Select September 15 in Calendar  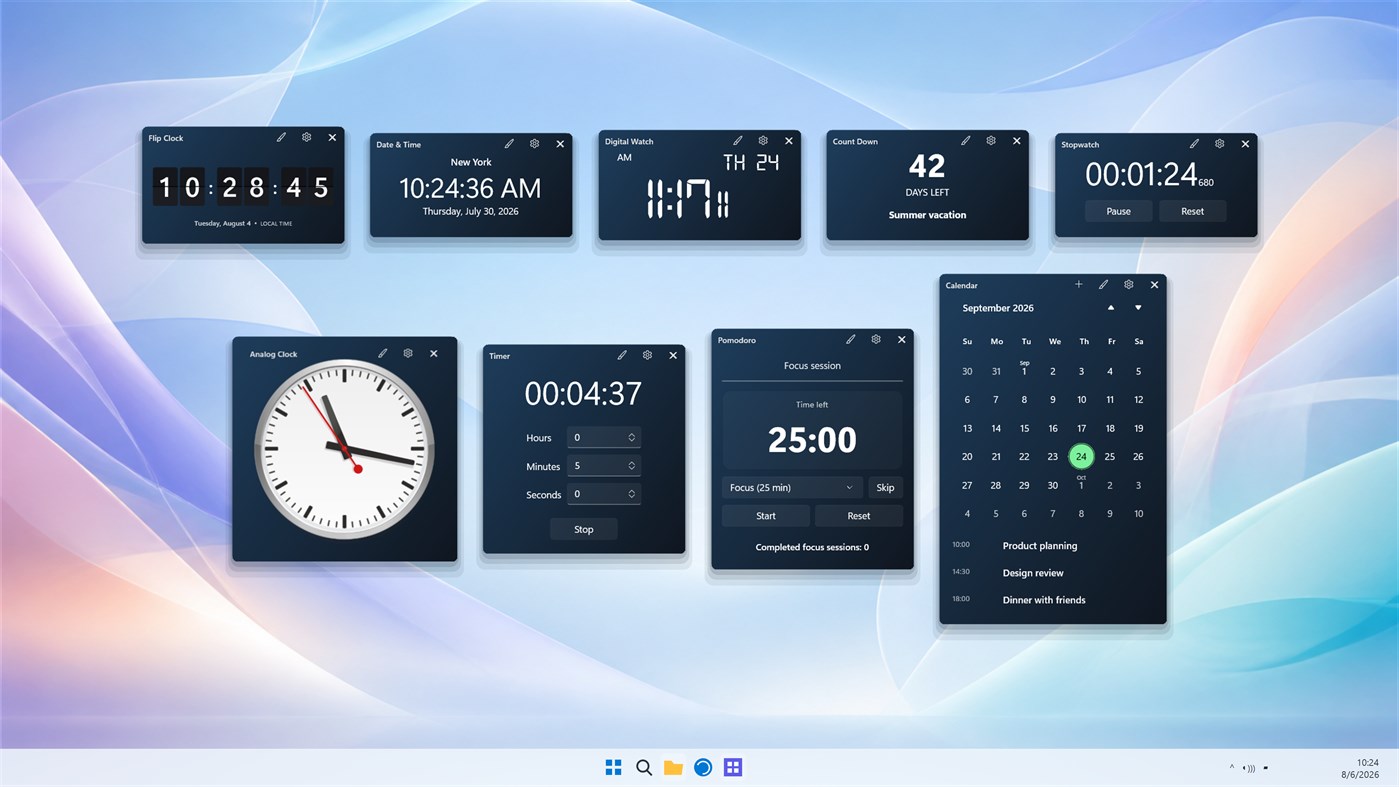(x=1024, y=428)
